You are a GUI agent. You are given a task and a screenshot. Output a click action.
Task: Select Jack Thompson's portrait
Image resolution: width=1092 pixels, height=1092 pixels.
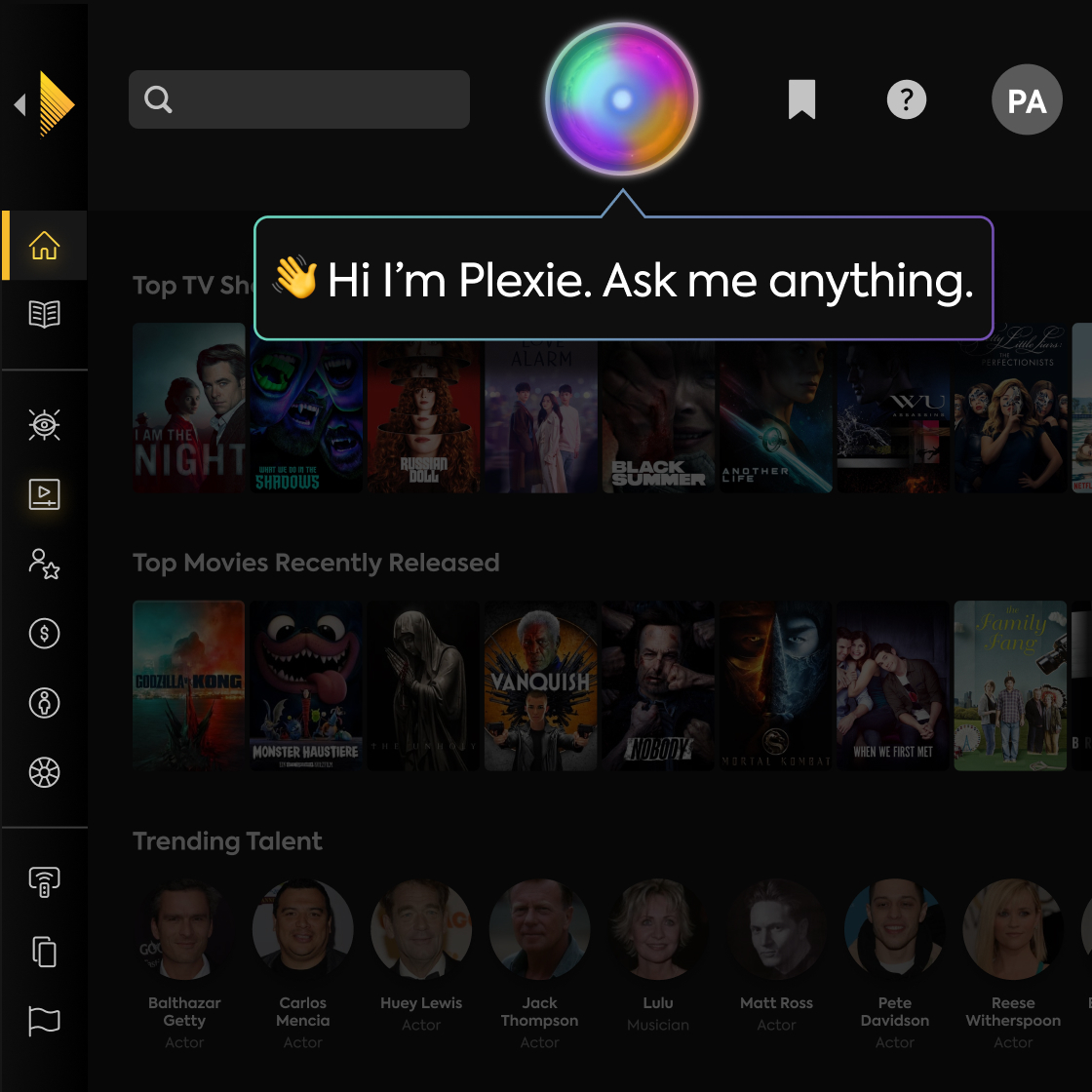[x=540, y=929]
